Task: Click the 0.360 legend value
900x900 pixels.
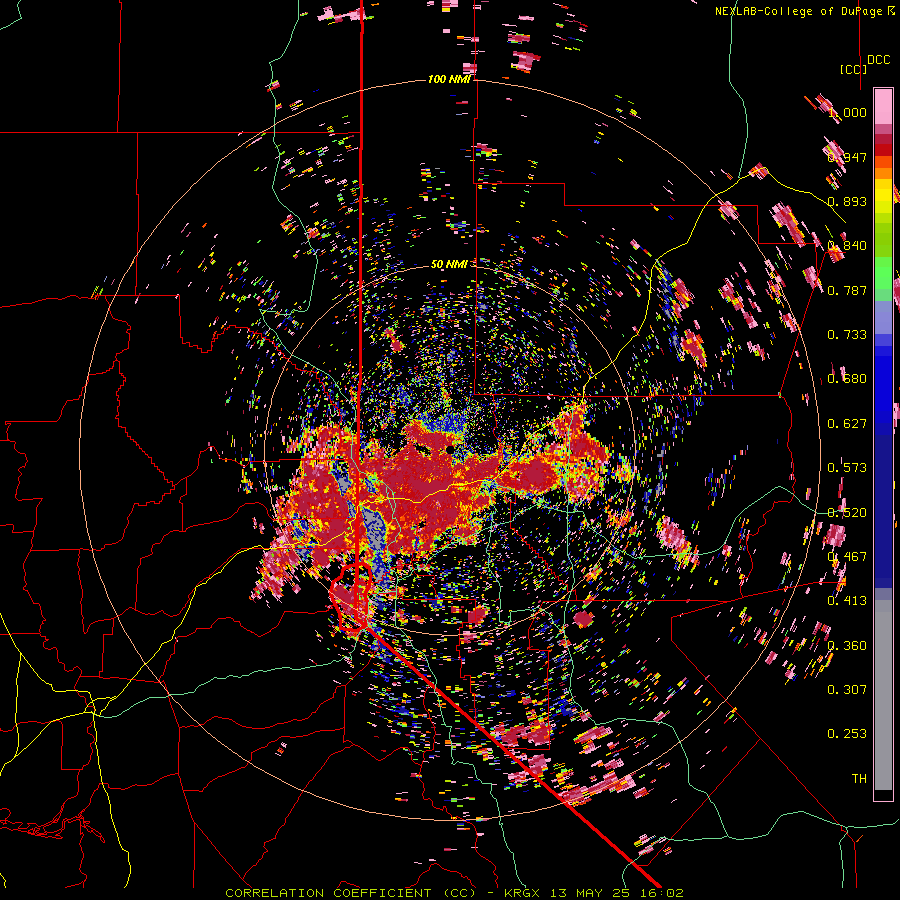Action: pyautogui.click(x=847, y=646)
